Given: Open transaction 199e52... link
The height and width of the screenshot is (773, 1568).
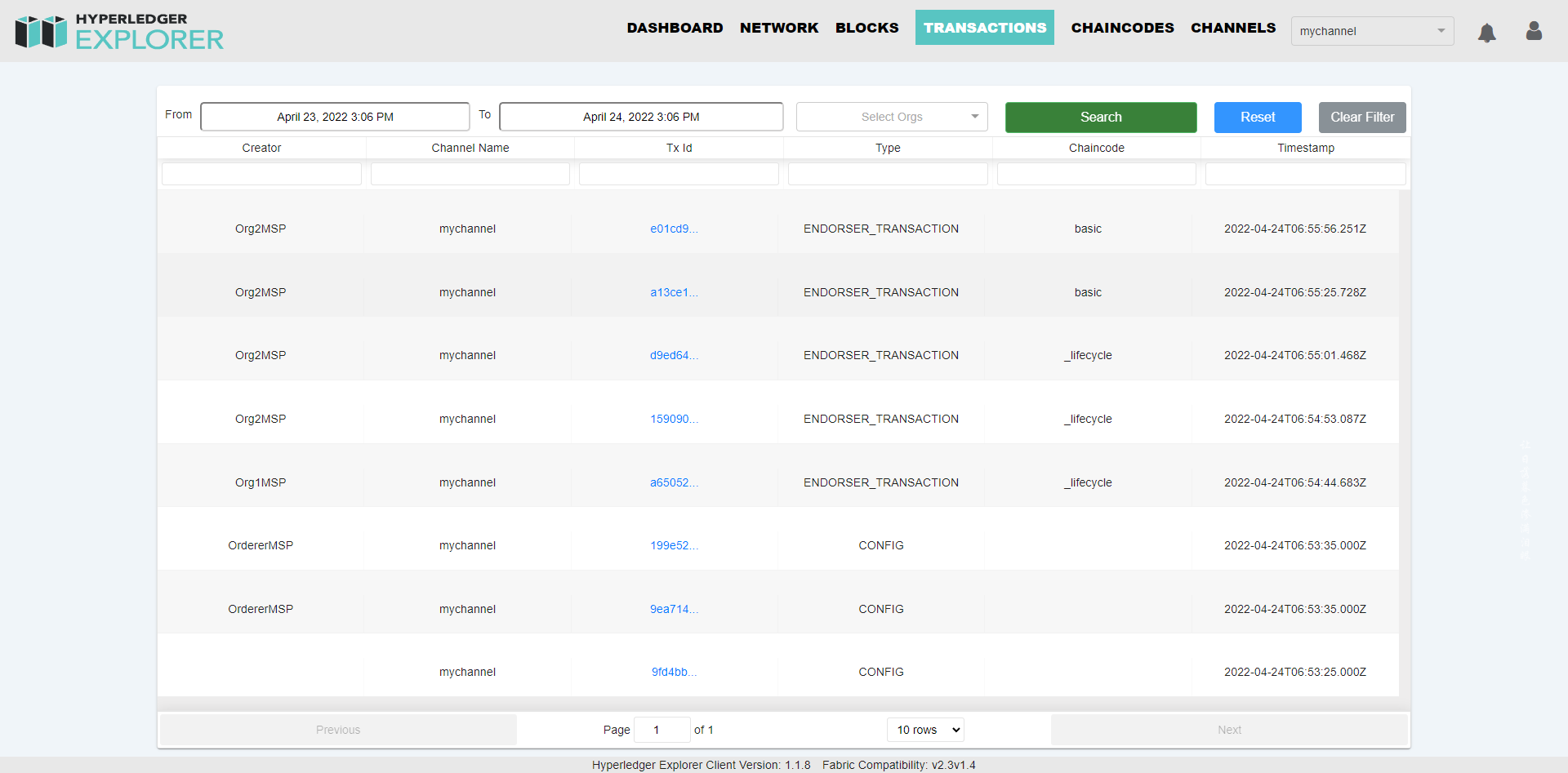Looking at the screenshot, I should point(674,545).
